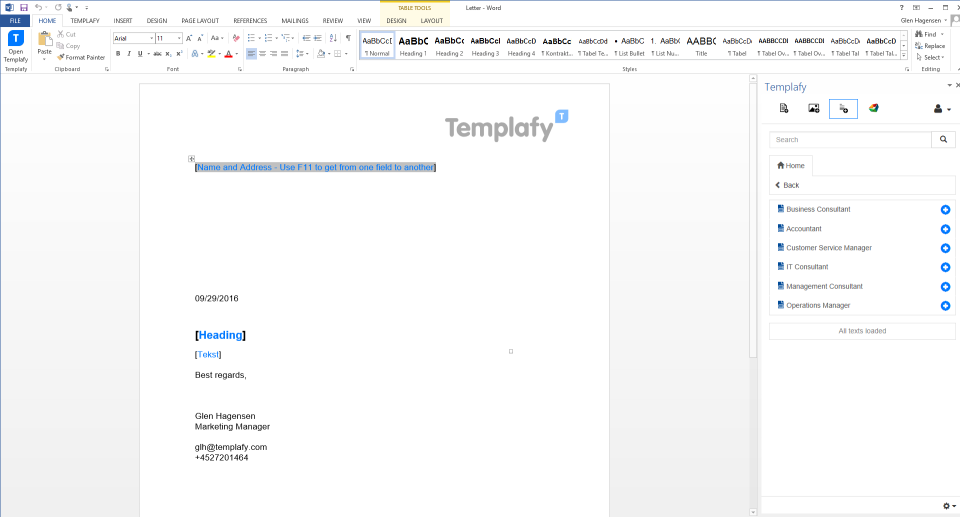Toggle Italic formatting
960x517 pixels.
pos(129,54)
